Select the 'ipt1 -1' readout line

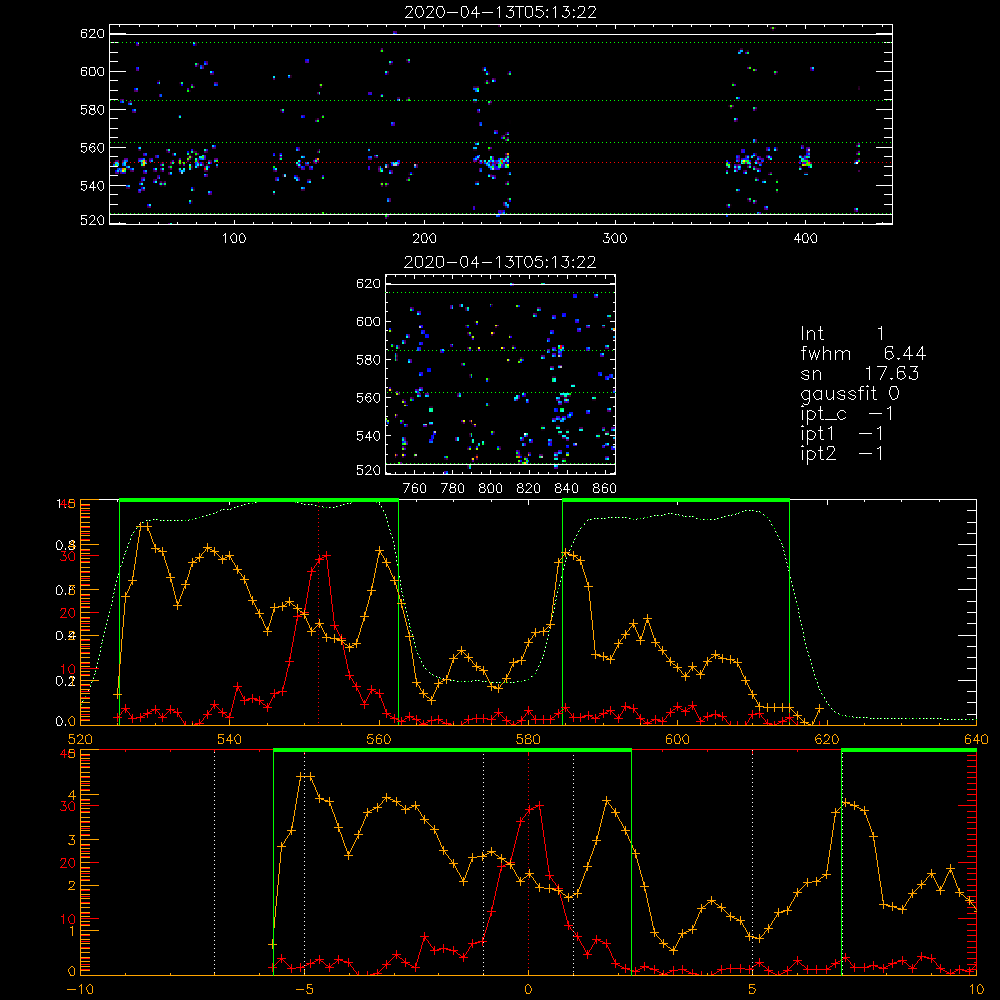point(842,434)
